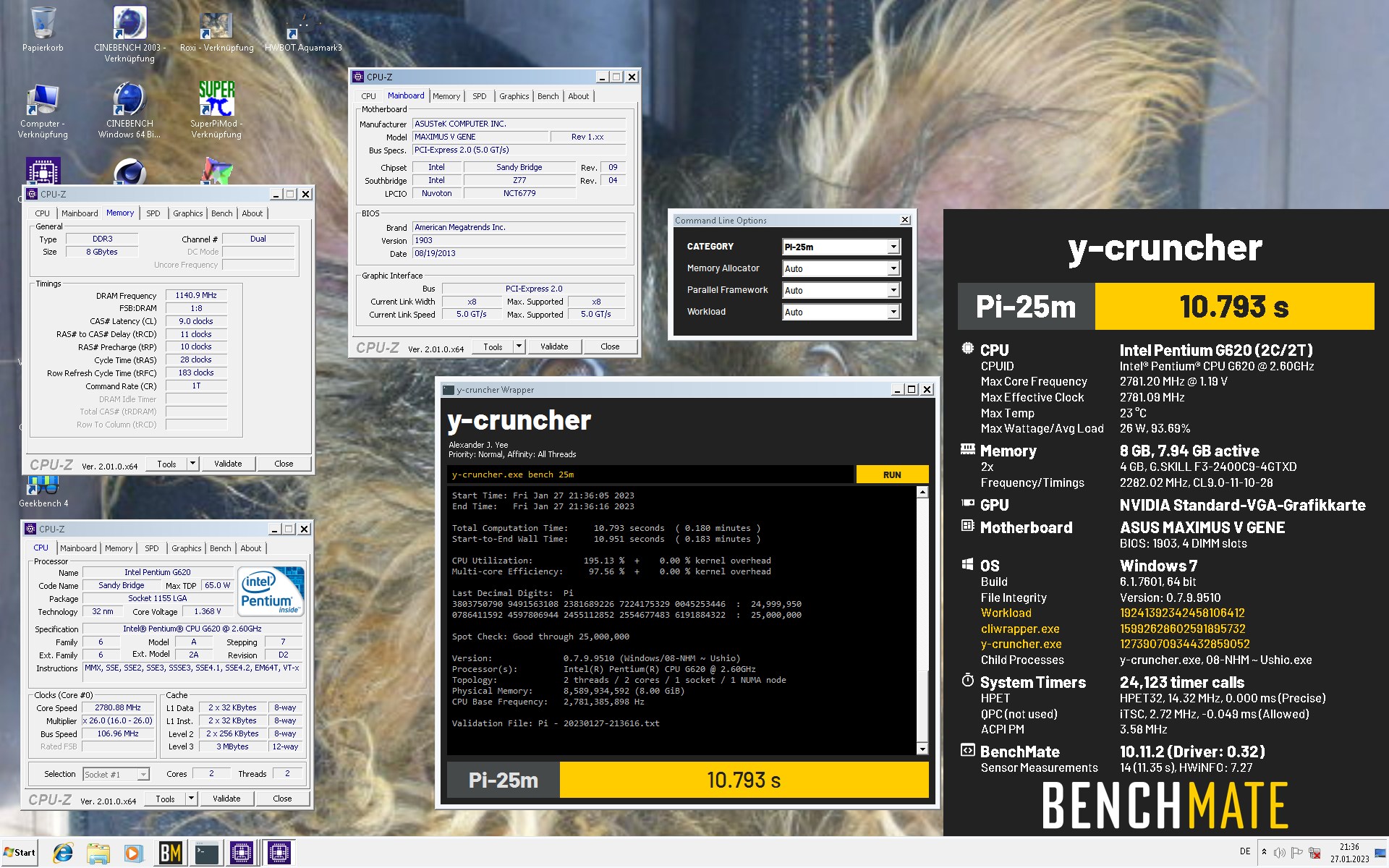This screenshot has width=1389, height=868.
Task: Click y-cruncher Wrapper title bar icon
Action: pyautogui.click(x=448, y=390)
